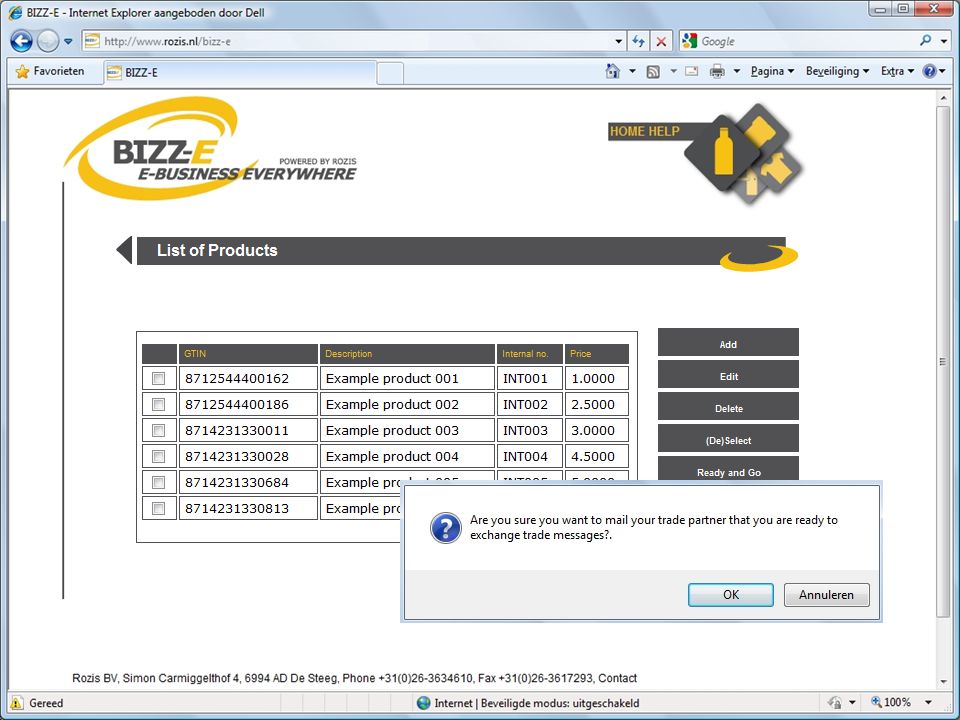Open the Pagina menu
Image resolution: width=960 pixels, height=720 pixels.
pos(772,72)
